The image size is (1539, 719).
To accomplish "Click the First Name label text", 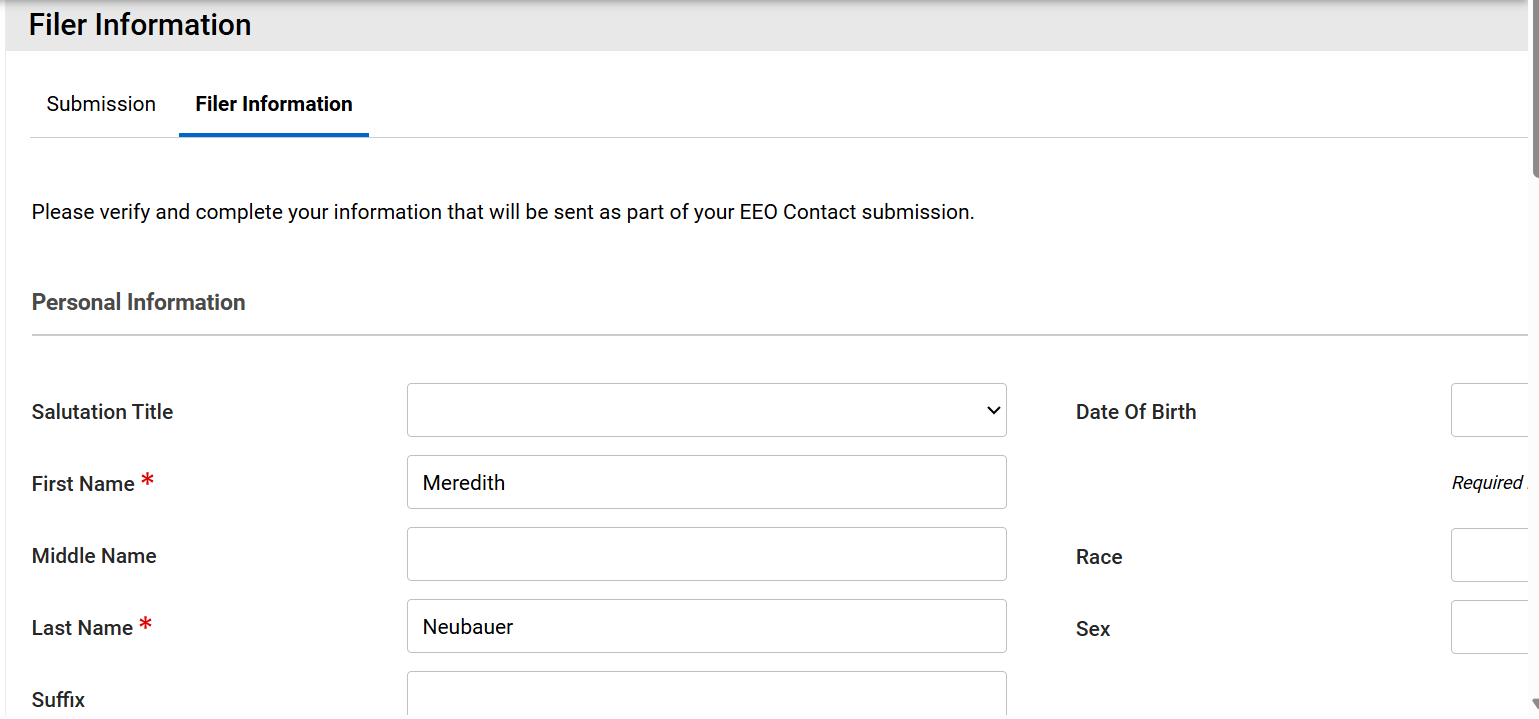I will click(x=83, y=484).
